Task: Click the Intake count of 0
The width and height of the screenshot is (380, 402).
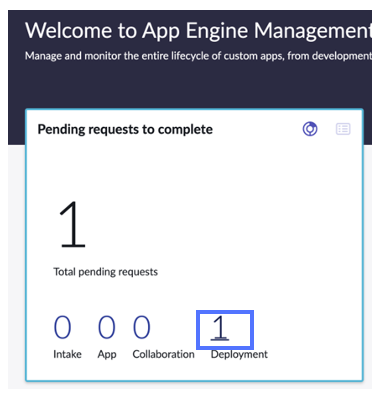Action: click(63, 327)
